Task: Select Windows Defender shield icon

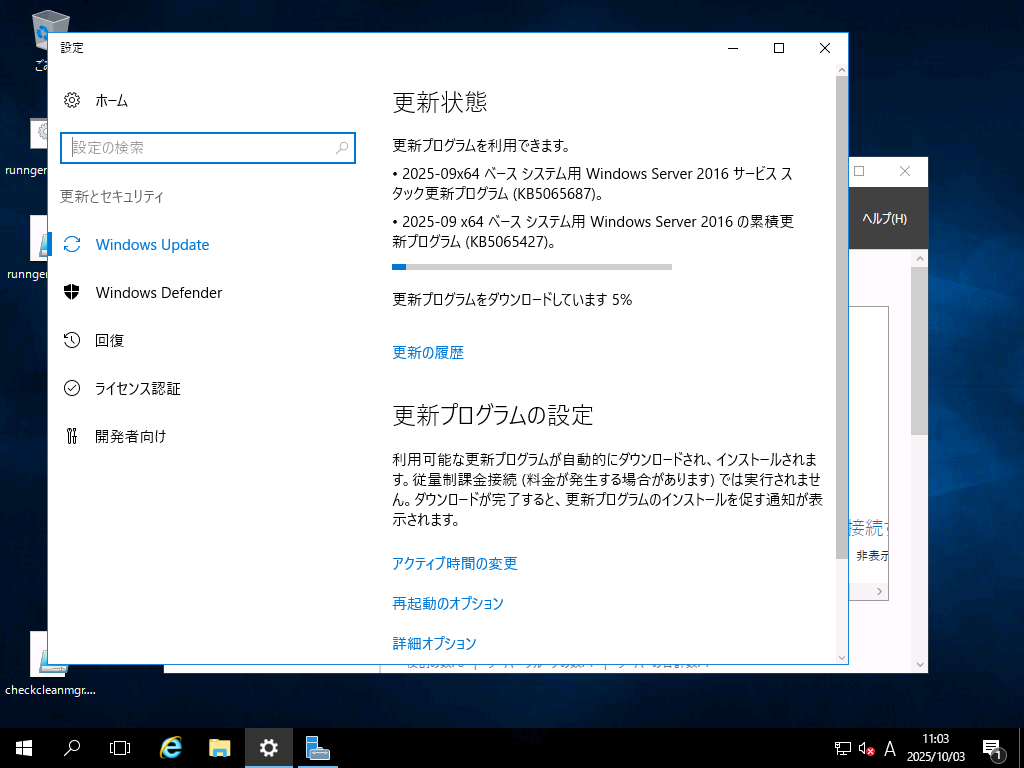Action: point(72,292)
